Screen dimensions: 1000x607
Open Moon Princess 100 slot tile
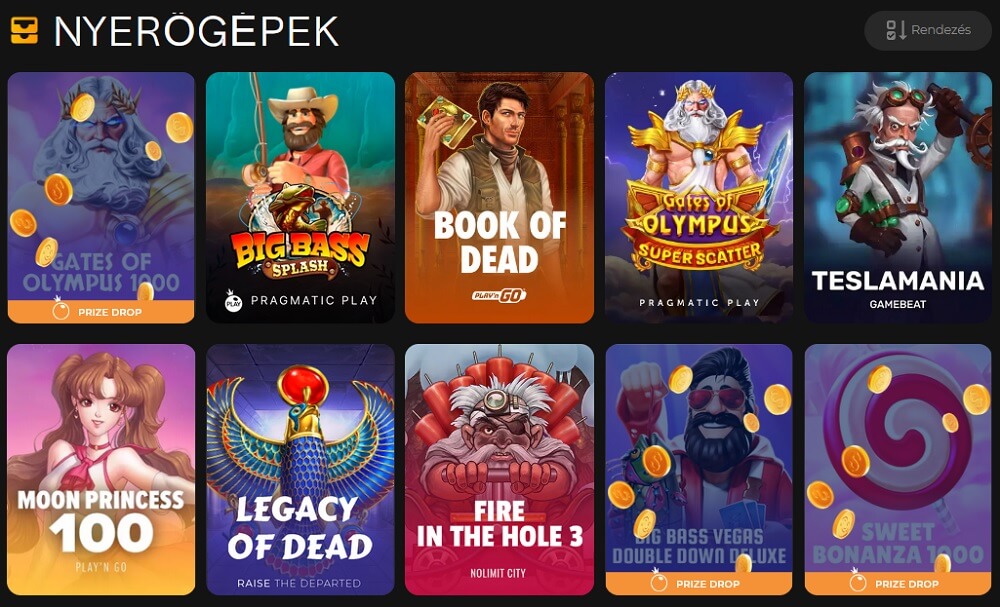[x=101, y=469]
